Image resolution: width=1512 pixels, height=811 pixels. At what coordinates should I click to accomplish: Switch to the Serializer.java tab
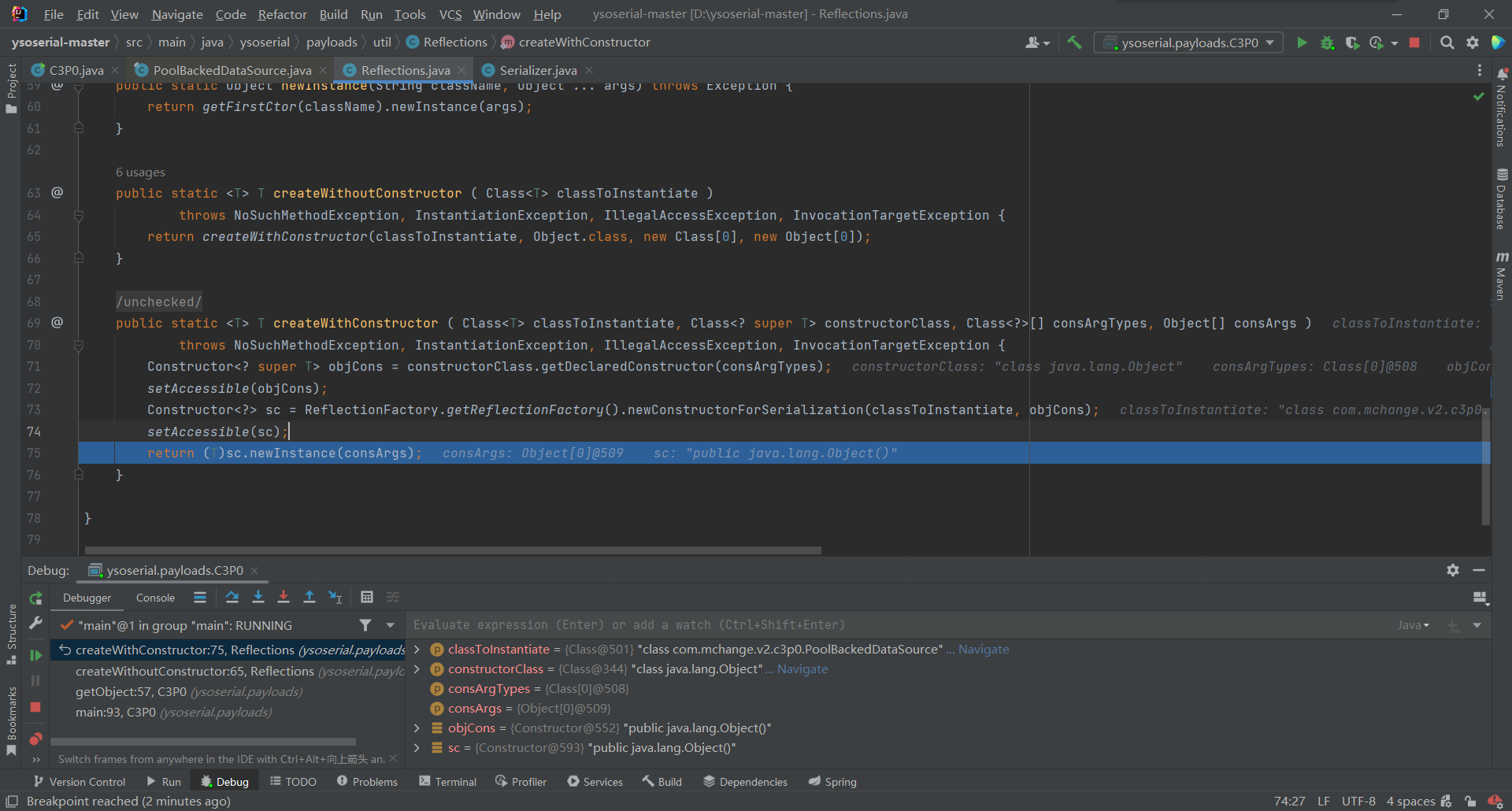click(538, 70)
